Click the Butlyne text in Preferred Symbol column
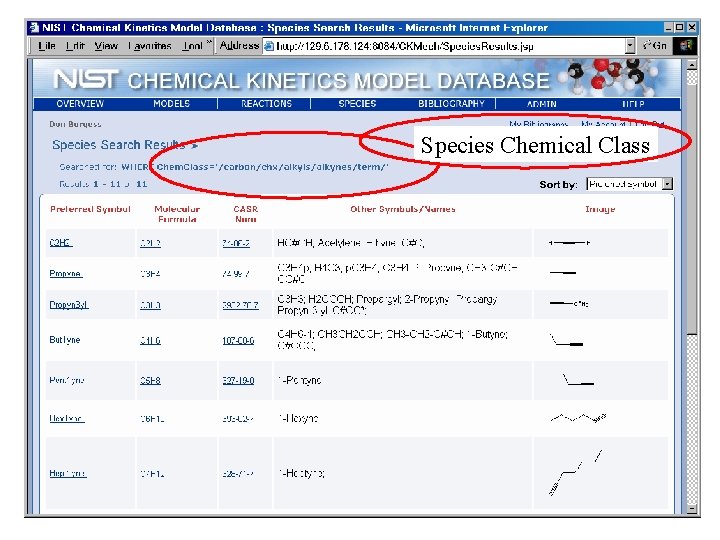Image resolution: width=720 pixels, height=540 pixels. (x=64, y=340)
